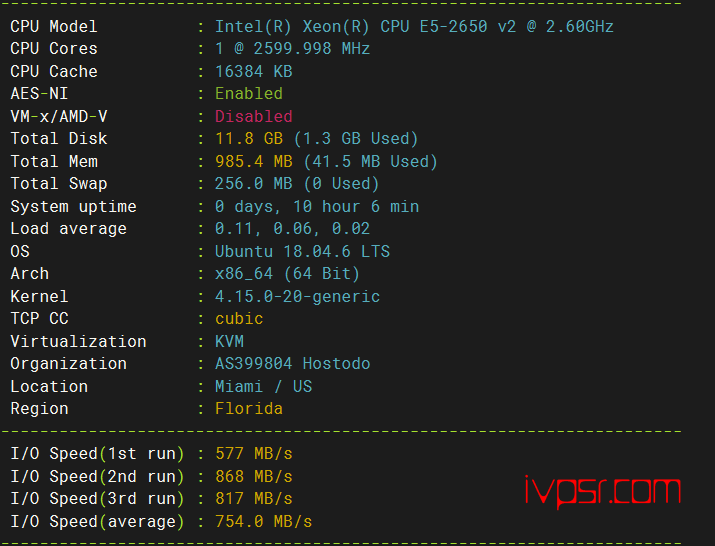Screen dimensions: 715x546
Task: Click the 'CPU Model' label
Action: click(x=54, y=26)
